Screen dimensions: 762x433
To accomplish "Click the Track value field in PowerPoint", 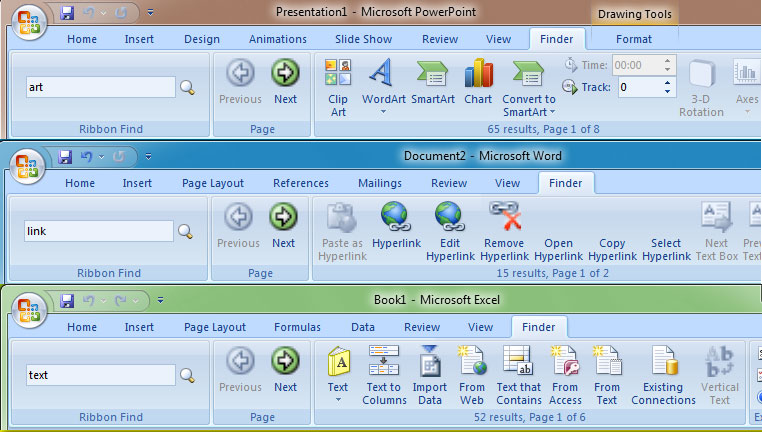I will (x=640, y=87).
